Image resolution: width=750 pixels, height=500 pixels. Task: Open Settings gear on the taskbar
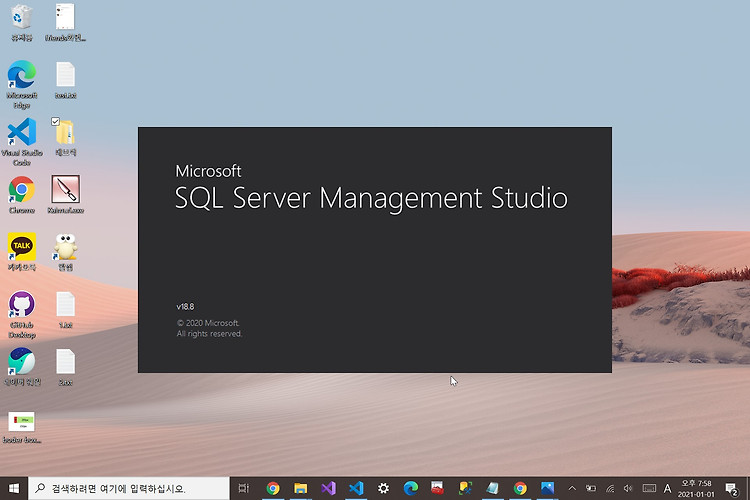pyautogui.click(x=383, y=488)
